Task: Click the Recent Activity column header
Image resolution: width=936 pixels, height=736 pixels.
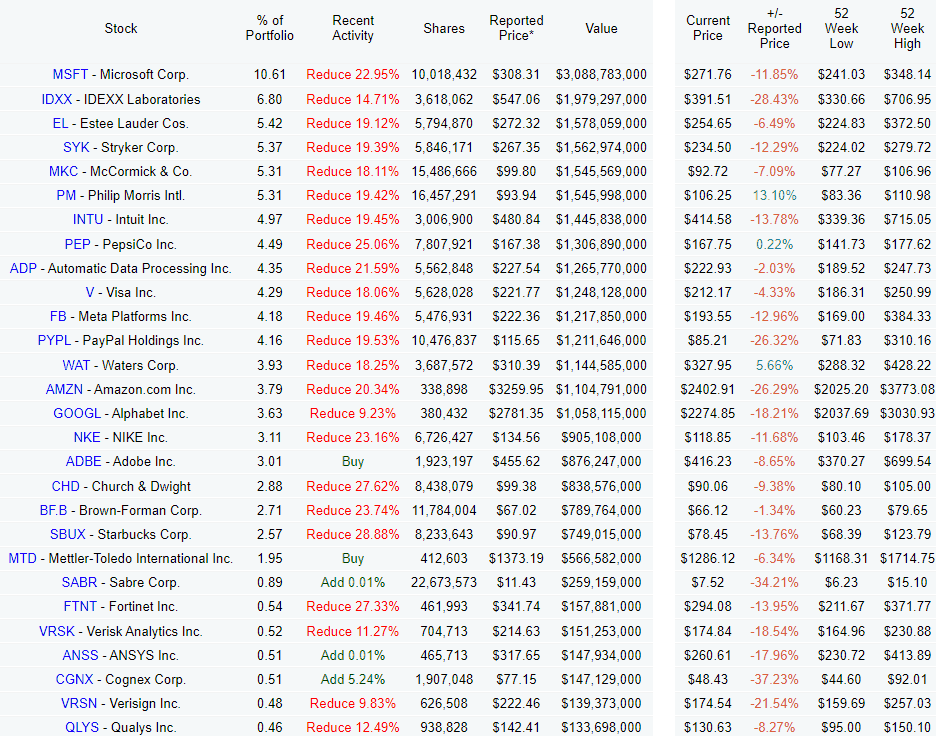Action: [x=353, y=28]
